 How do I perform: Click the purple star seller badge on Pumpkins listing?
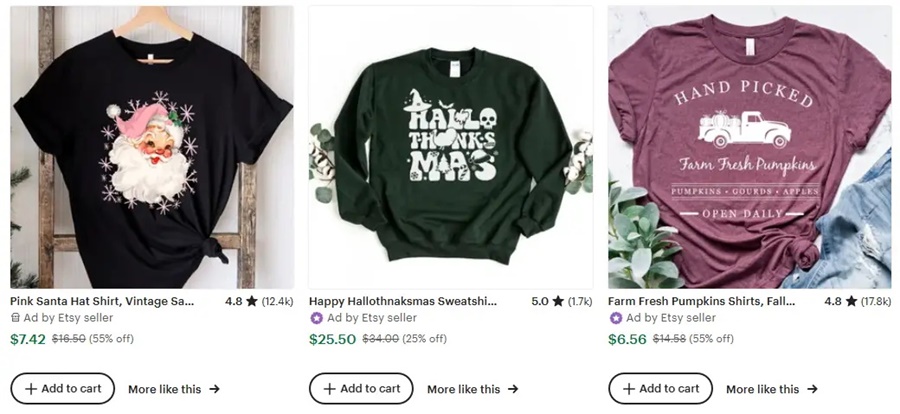[x=616, y=318]
